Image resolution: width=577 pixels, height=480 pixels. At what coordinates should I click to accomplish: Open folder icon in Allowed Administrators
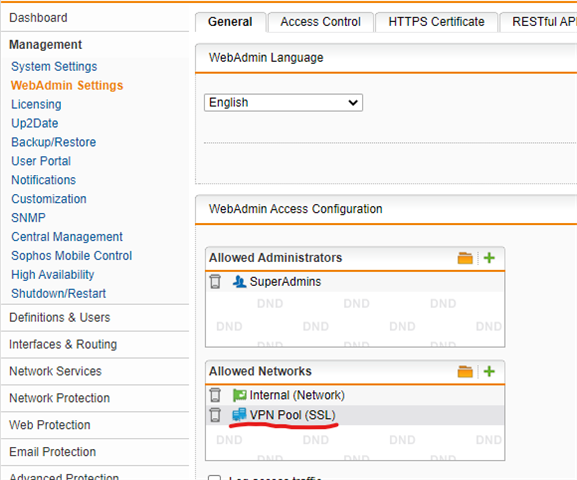465,258
